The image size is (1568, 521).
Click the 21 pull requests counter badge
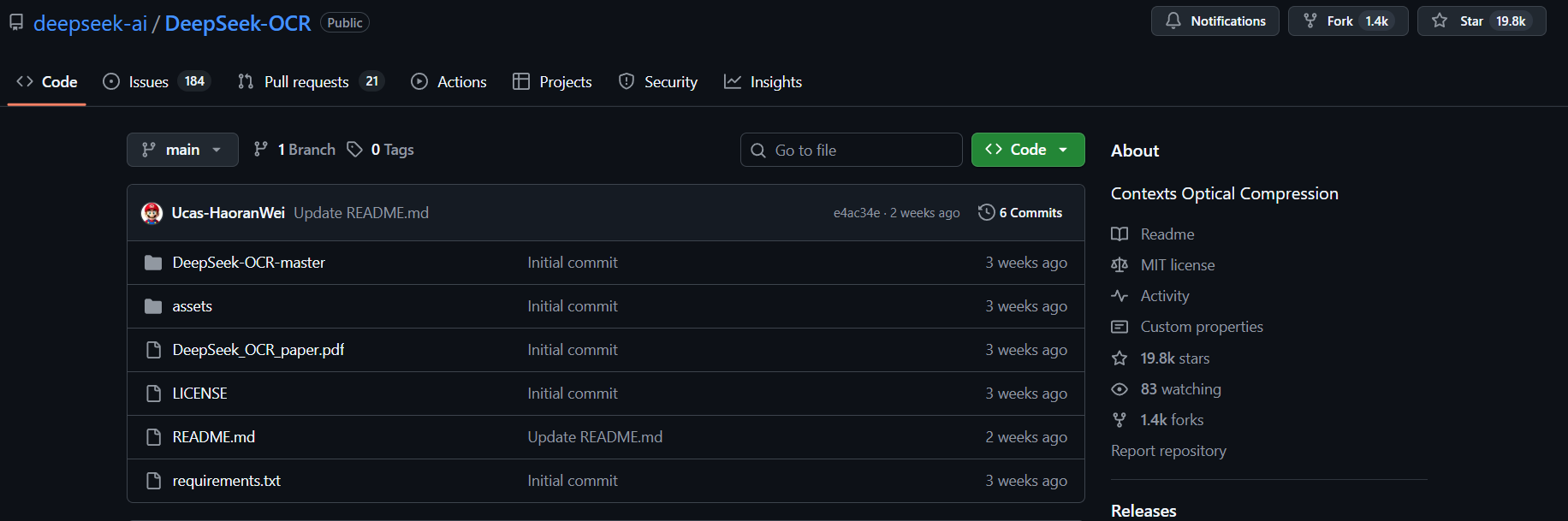(x=371, y=81)
